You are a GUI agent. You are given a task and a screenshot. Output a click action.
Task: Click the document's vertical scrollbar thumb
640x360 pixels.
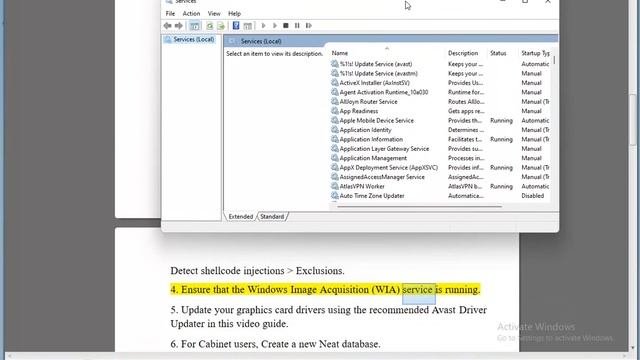[633, 119]
